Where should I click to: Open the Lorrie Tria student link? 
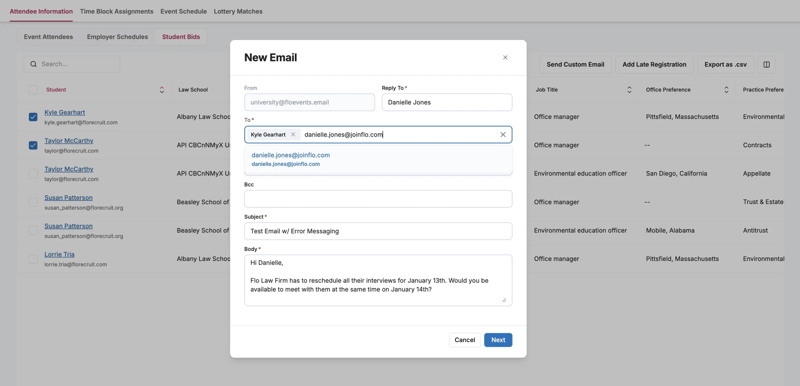60,254
